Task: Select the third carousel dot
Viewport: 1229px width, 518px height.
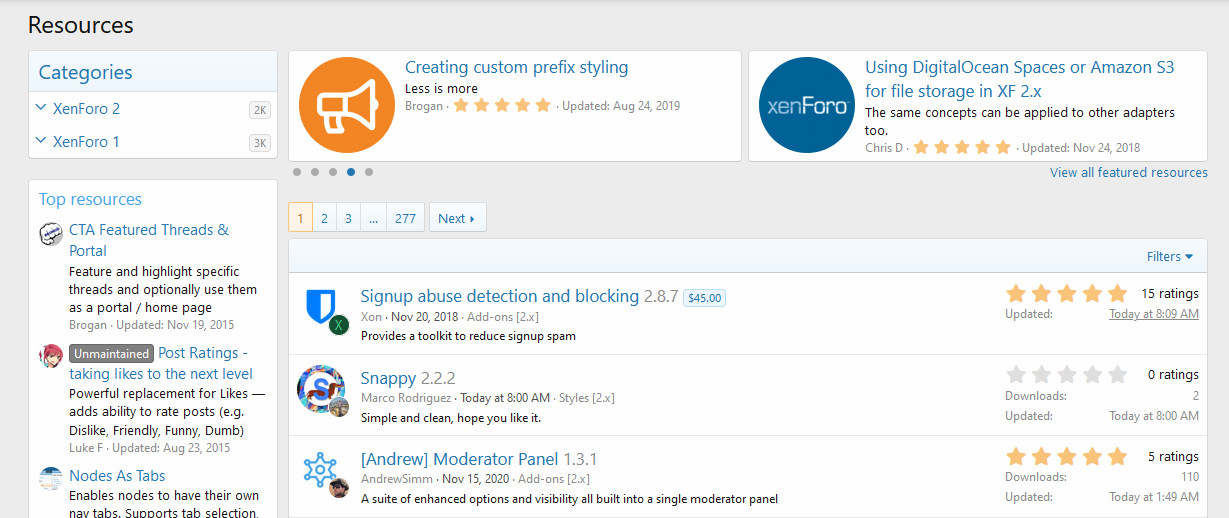Action: (333, 172)
